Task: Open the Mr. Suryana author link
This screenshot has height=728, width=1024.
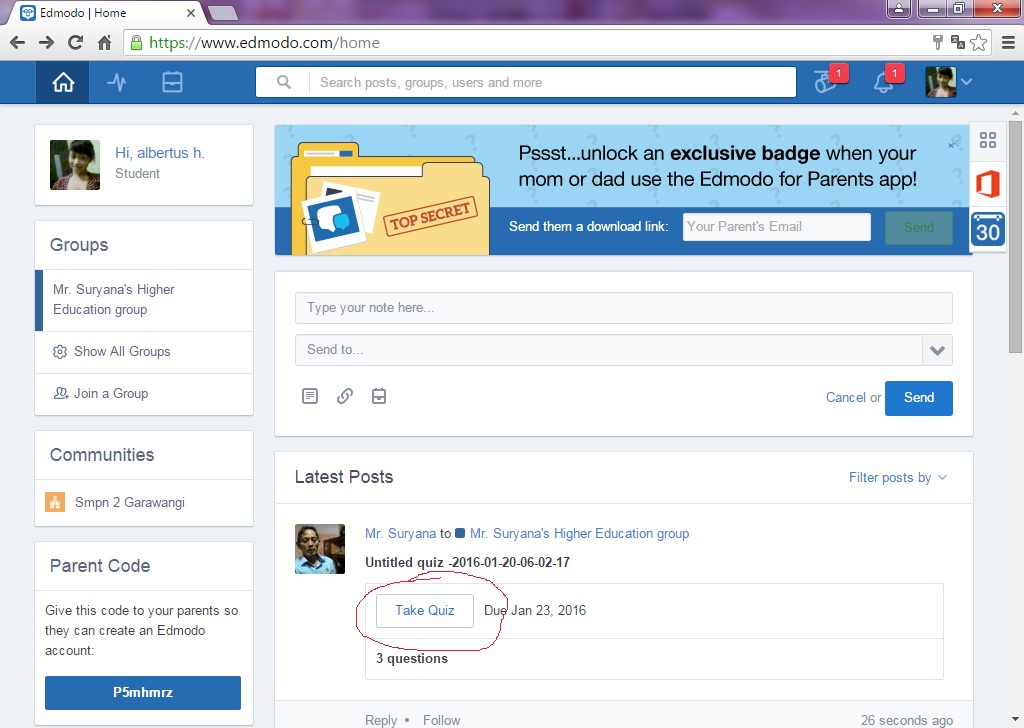Action: pyautogui.click(x=400, y=533)
